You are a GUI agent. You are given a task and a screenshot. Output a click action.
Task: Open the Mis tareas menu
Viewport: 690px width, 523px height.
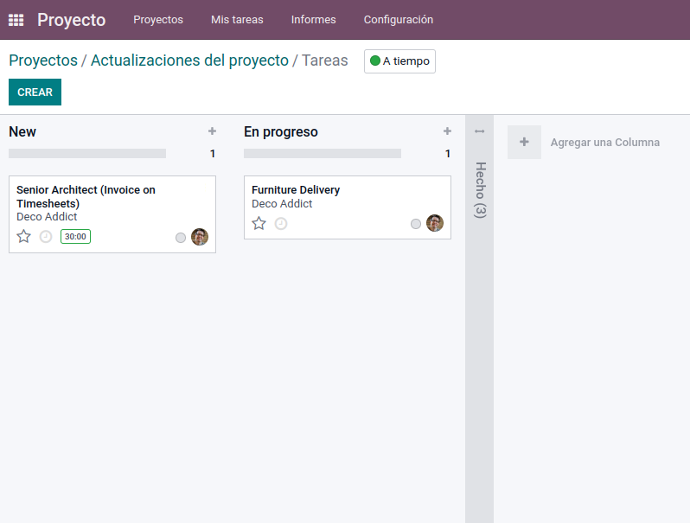click(x=237, y=20)
